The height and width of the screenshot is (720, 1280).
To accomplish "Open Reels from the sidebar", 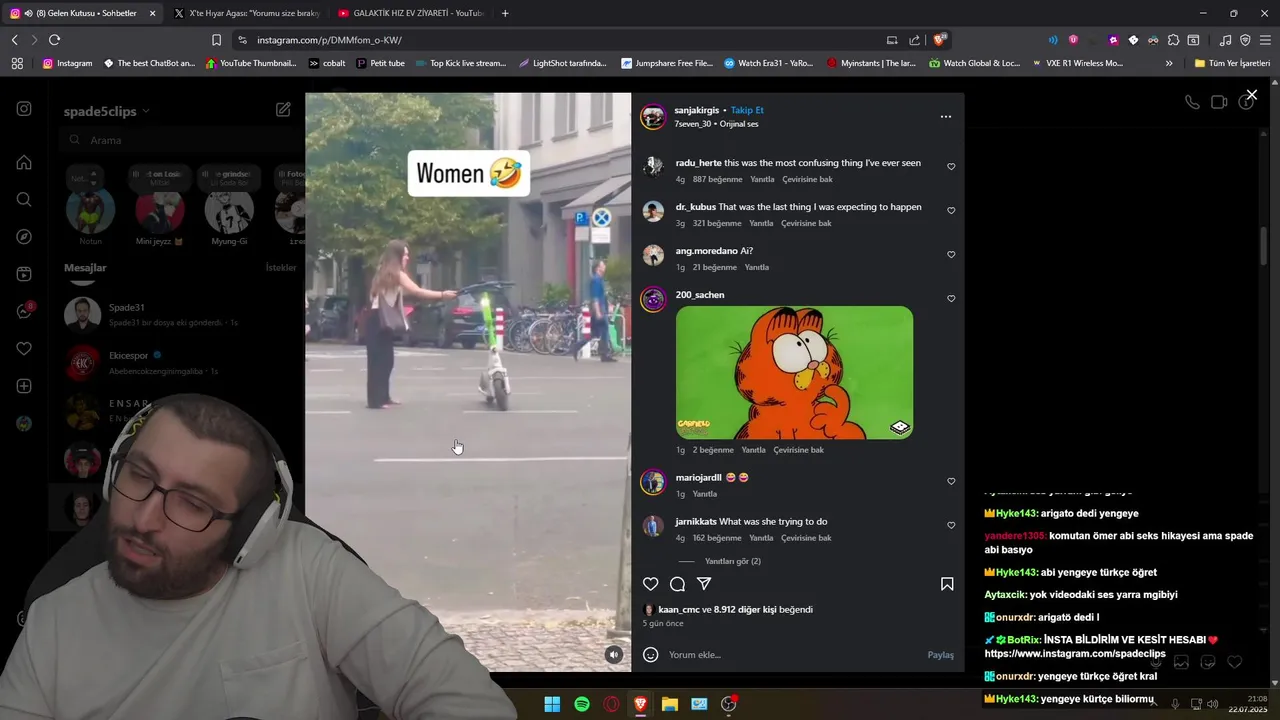I will pos(24,274).
